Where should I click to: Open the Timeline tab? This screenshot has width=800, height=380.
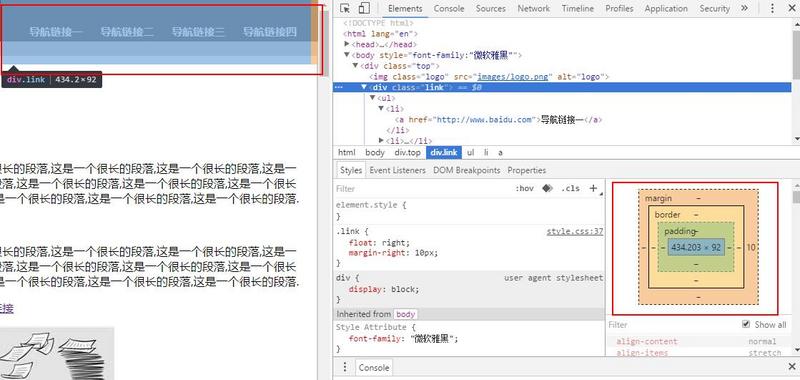coord(578,9)
